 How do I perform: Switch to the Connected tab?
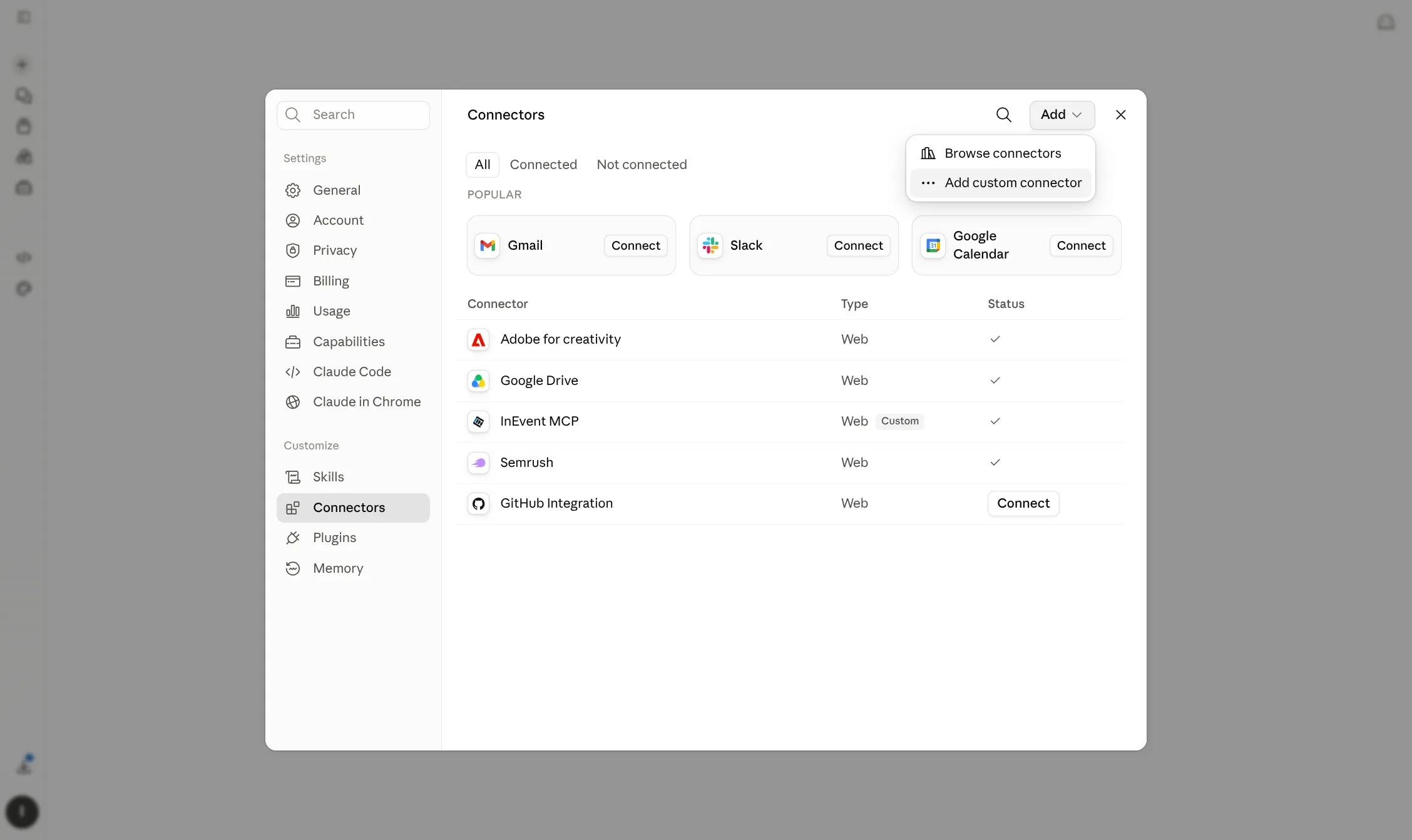tap(543, 165)
